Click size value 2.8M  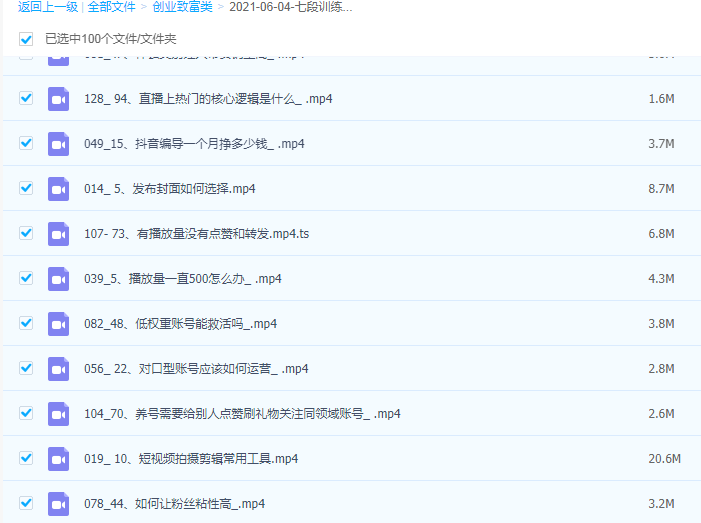click(662, 369)
